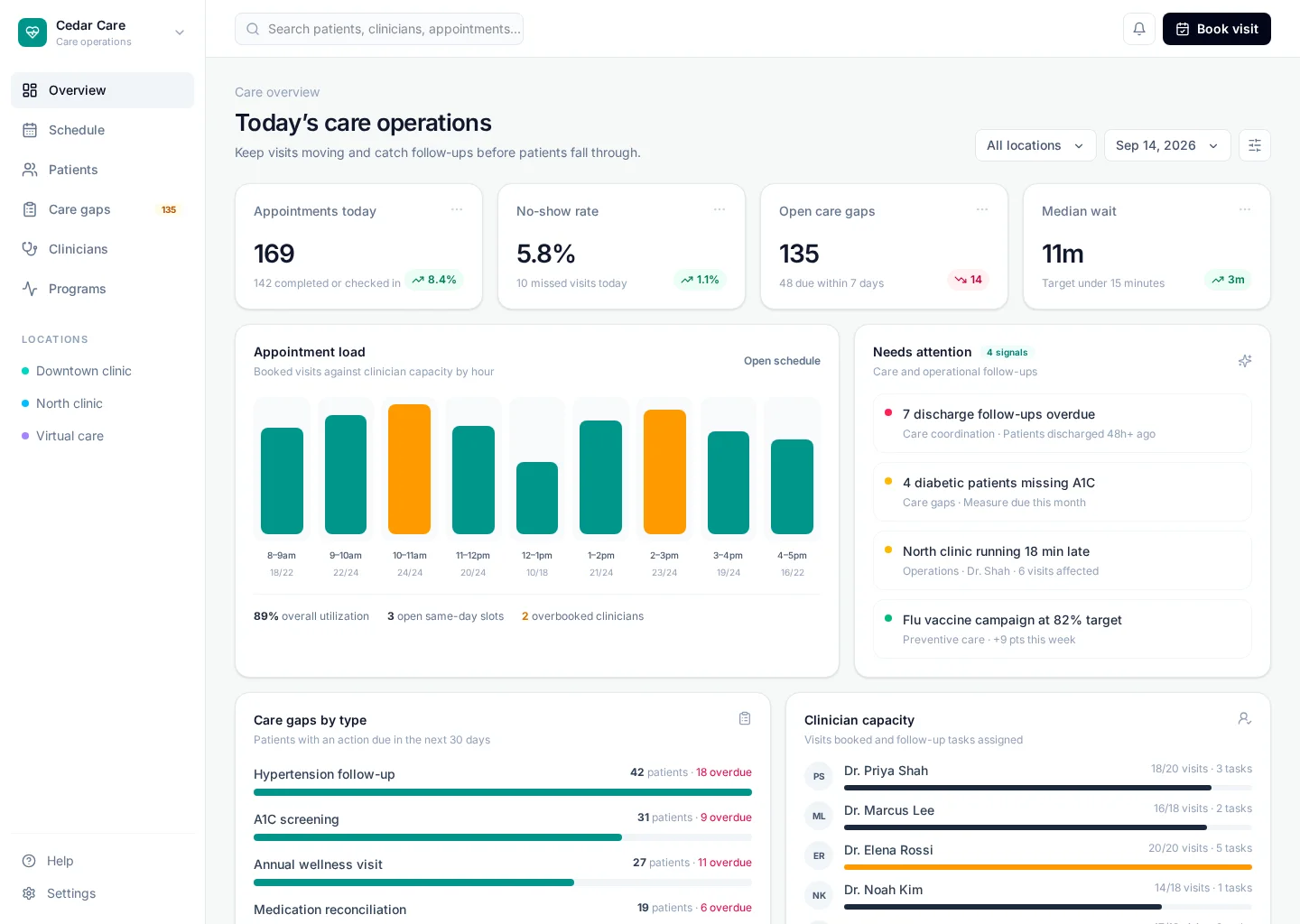Click the 135 badge beside Care gaps
Viewport: 1300px width, 924px height.
click(x=169, y=209)
